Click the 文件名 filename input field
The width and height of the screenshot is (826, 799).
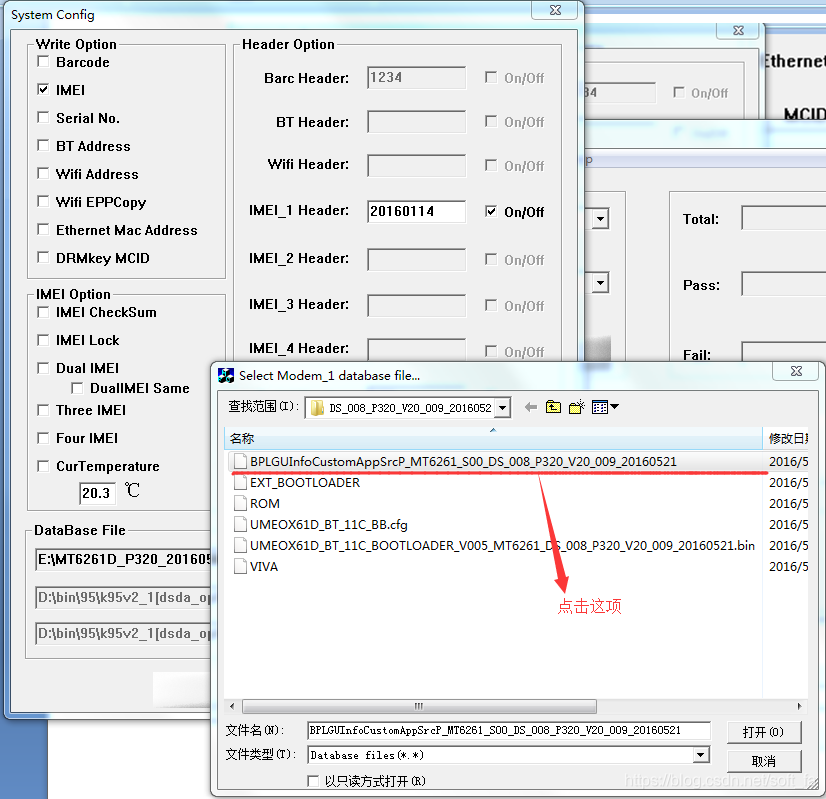[509, 730]
